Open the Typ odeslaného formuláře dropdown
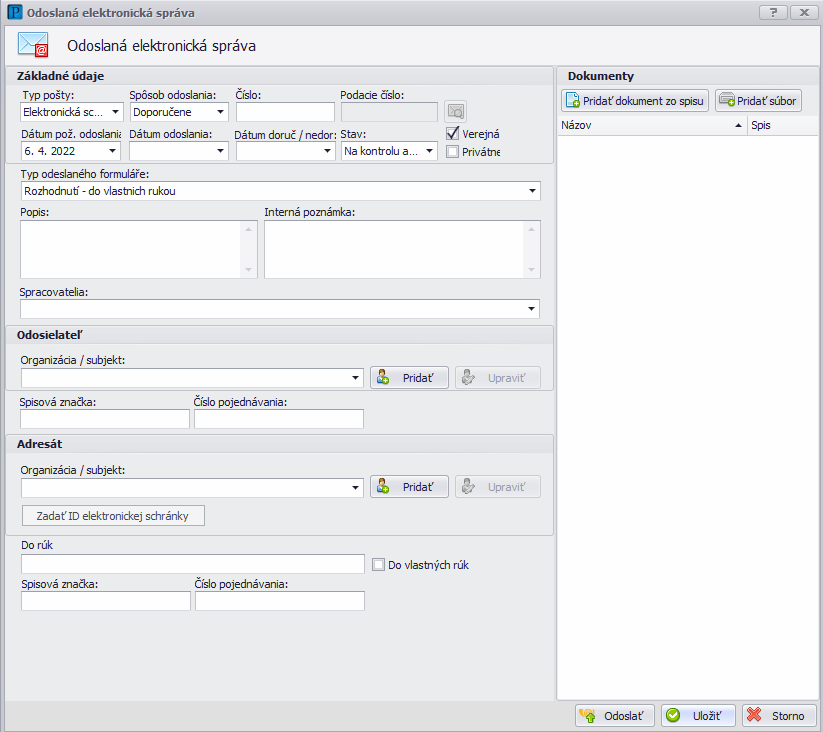823x732 pixels. click(x=532, y=191)
